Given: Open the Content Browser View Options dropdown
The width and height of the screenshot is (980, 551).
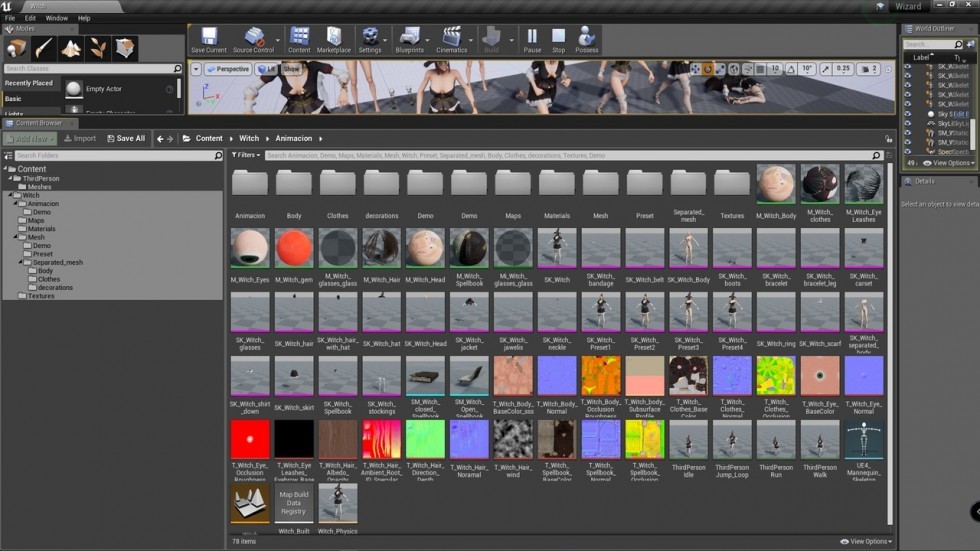Looking at the screenshot, I should 866,541.
